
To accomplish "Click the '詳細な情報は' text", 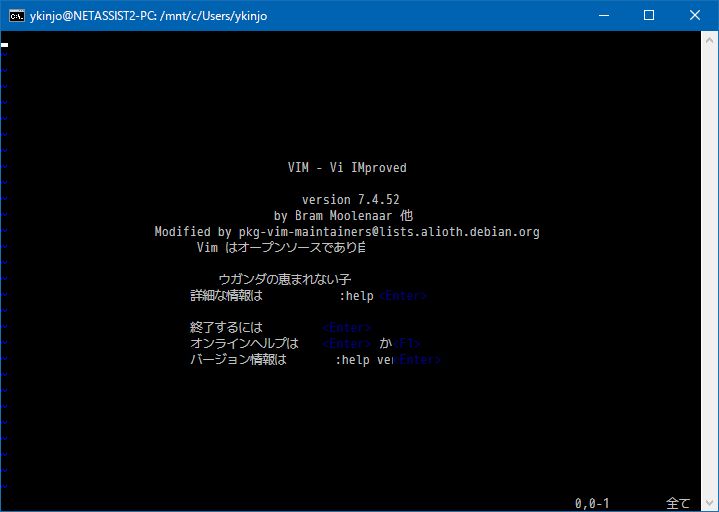I will (227, 296).
